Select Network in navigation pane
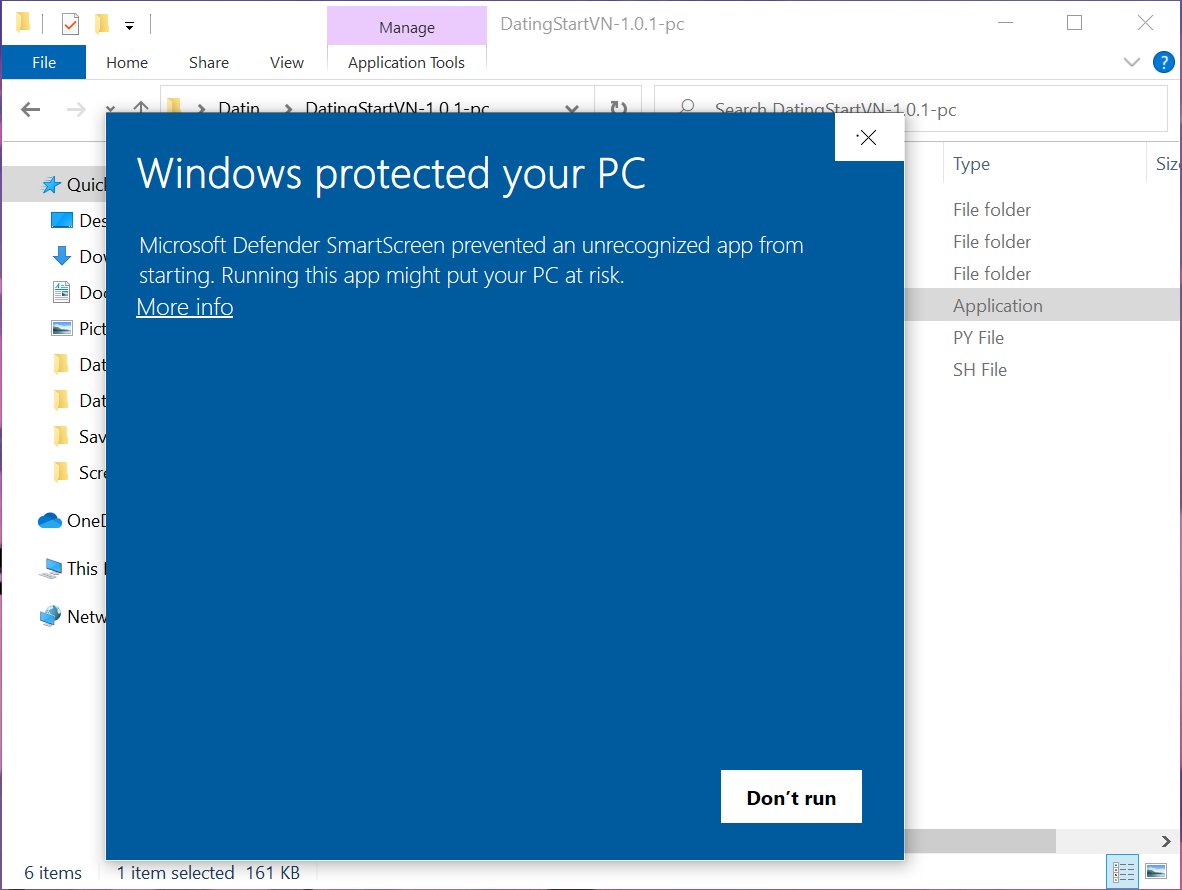Screen dimensions: 1182x890 (x=72, y=616)
